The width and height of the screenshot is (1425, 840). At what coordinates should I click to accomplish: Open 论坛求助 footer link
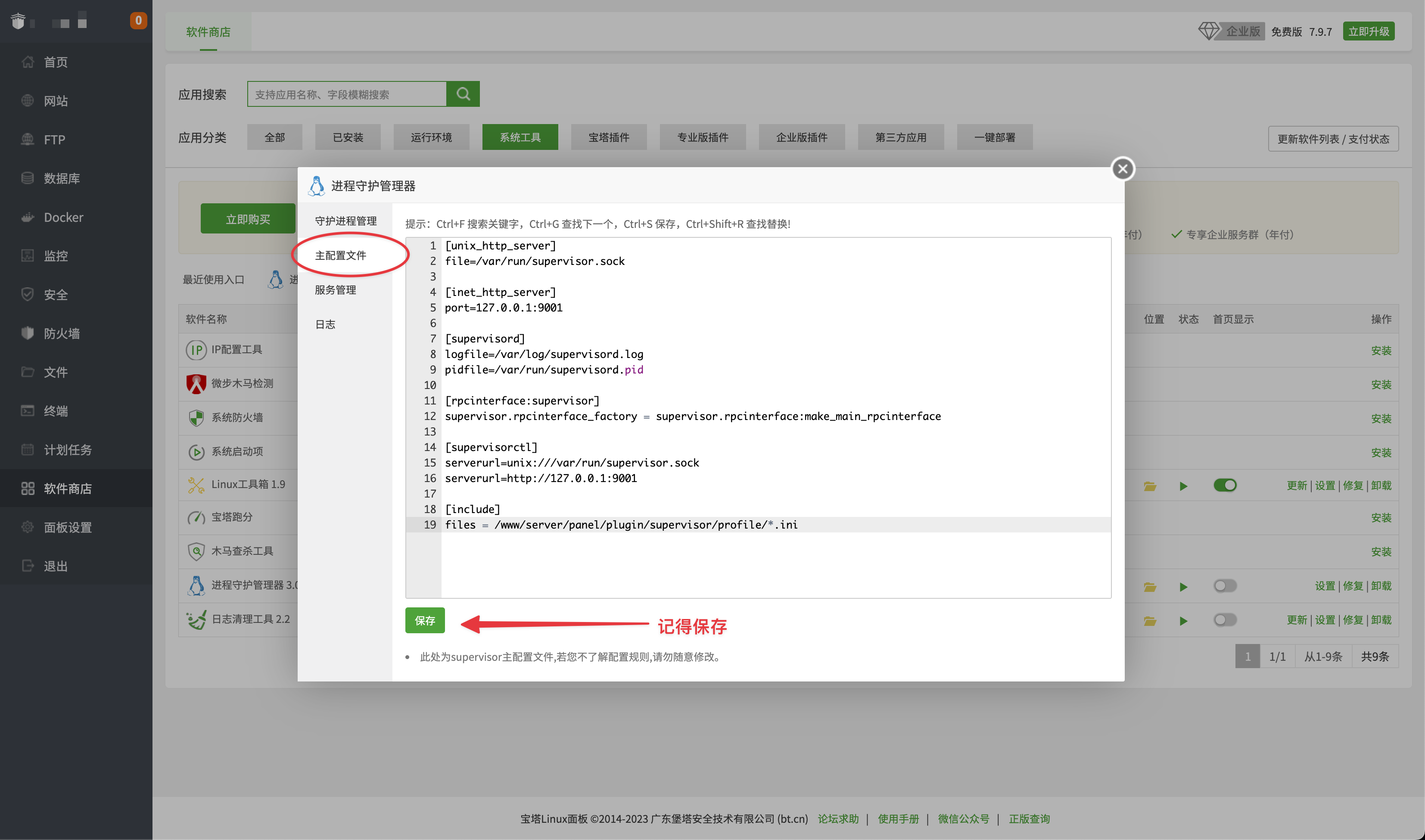coord(837,818)
